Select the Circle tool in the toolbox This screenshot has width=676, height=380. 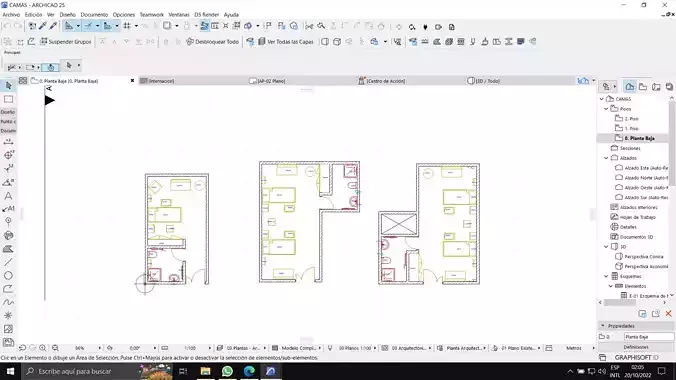coord(8,276)
